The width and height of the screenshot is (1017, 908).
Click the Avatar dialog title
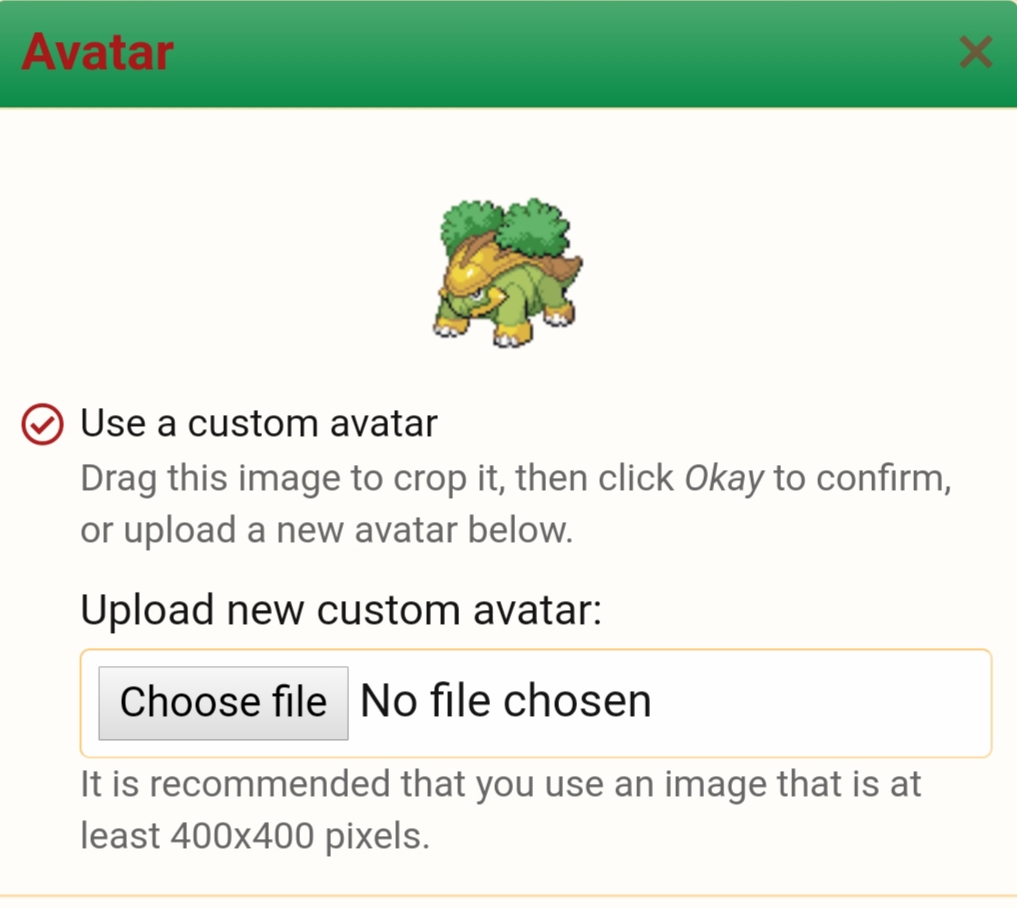(x=97, y=52)
